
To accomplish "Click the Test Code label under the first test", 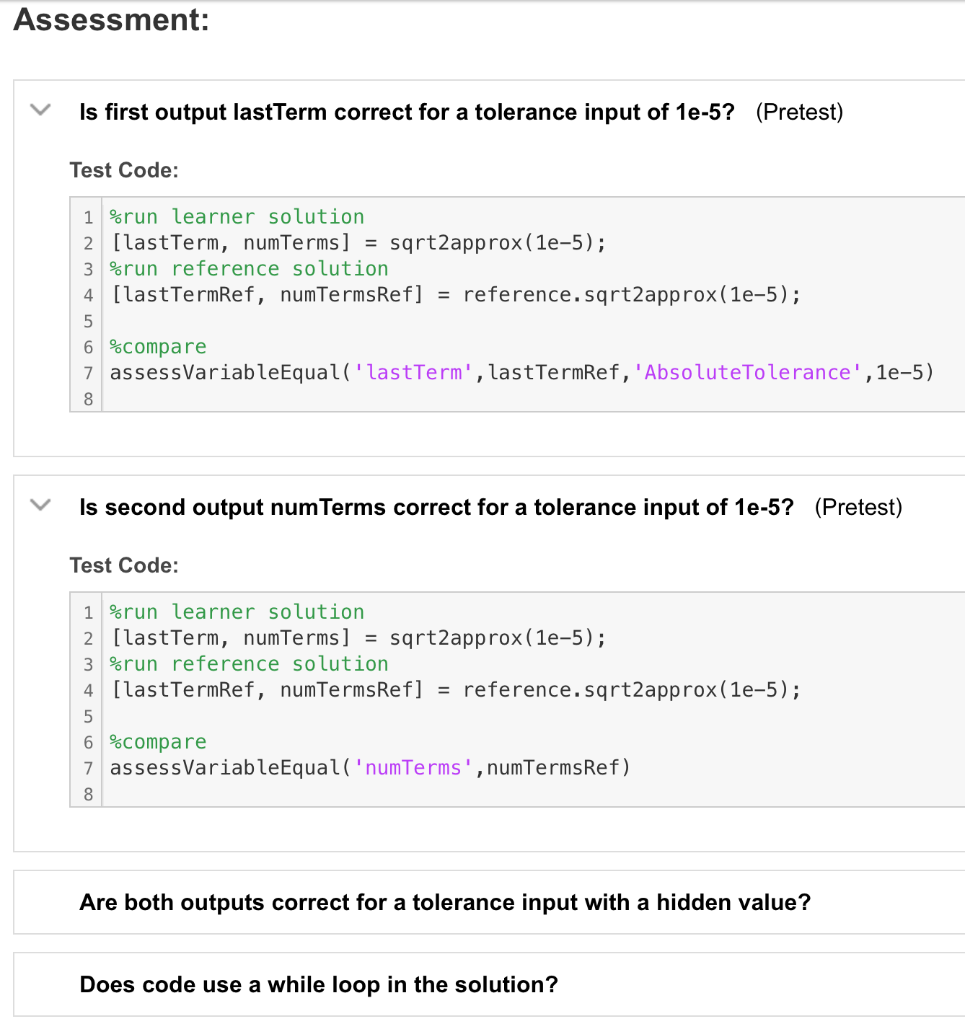I will (x=124, y=170).
